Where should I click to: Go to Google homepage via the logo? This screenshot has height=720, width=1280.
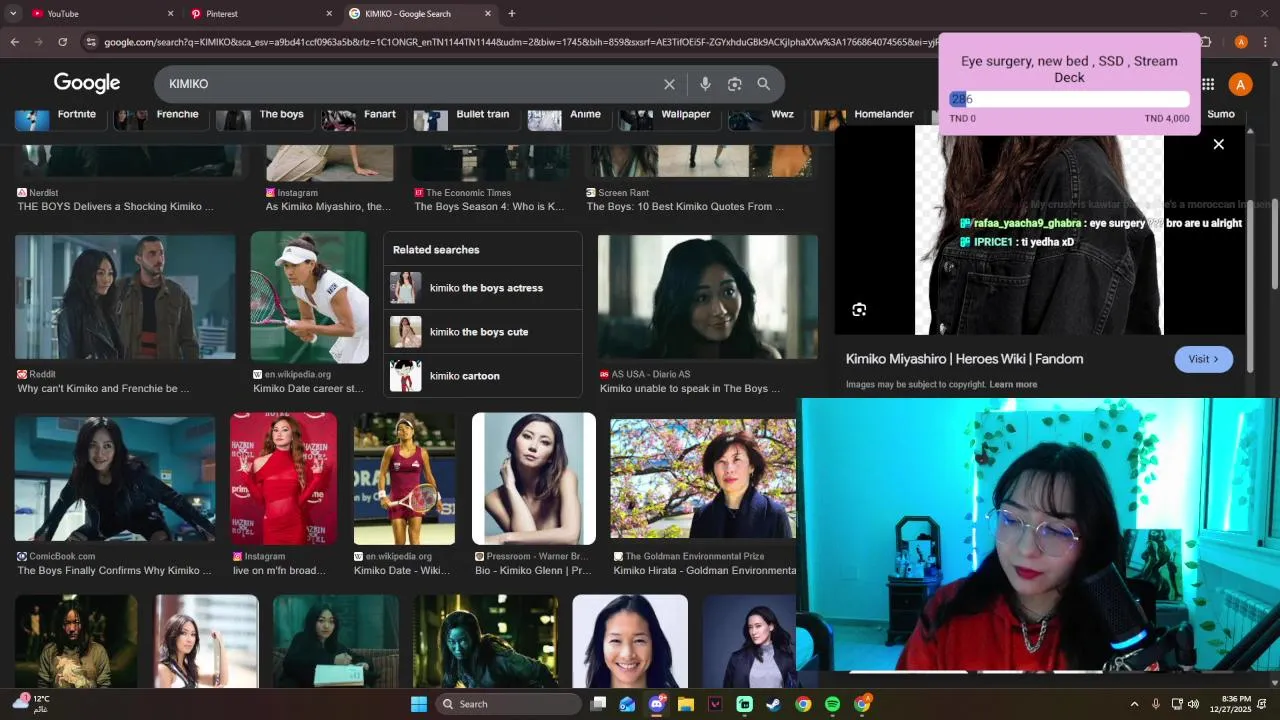point(87,83)
